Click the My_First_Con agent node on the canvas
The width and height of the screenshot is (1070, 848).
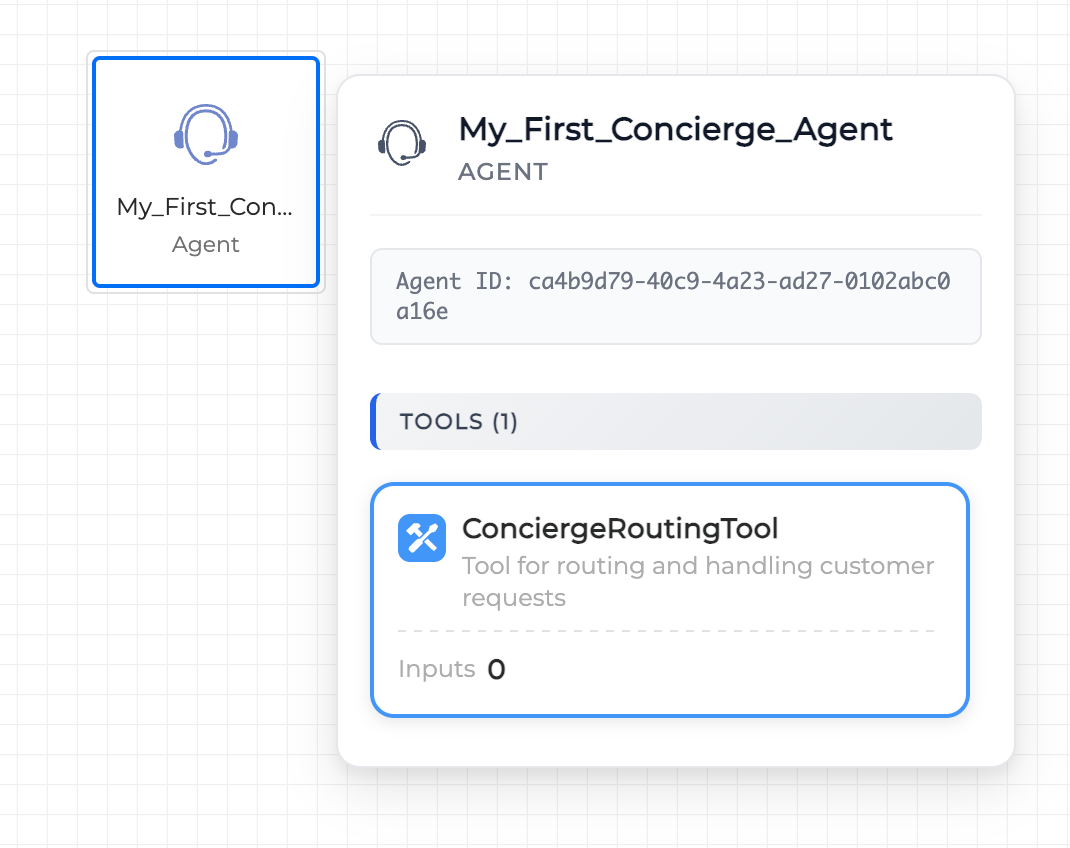[205, 172]
